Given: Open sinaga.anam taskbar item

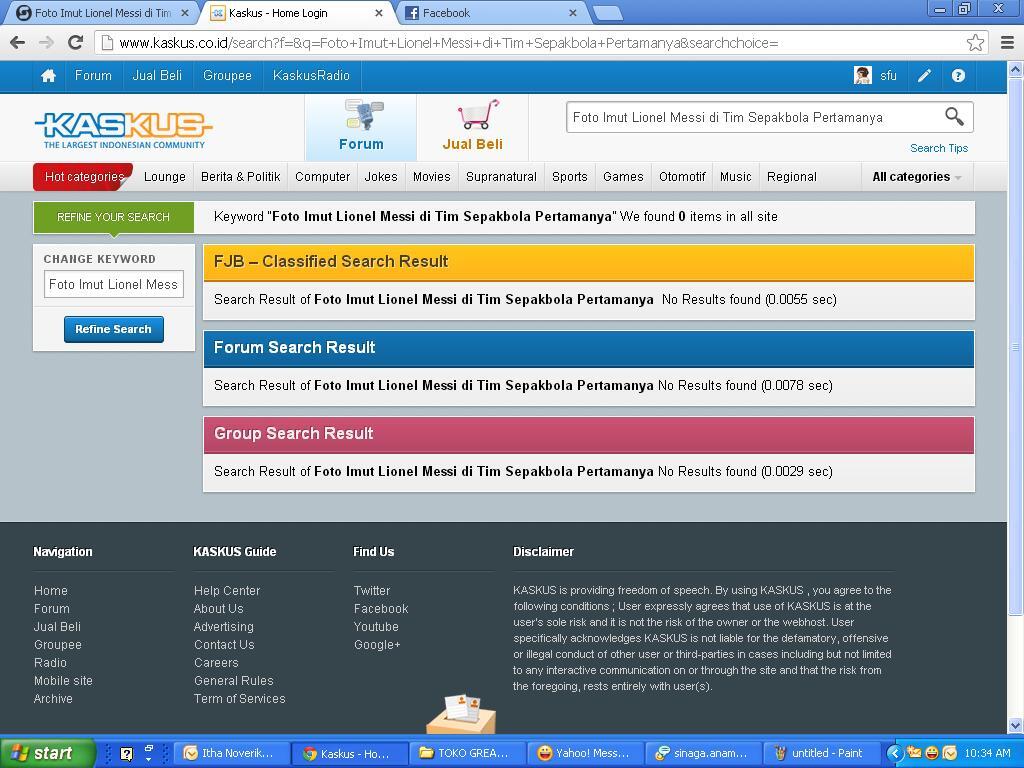Looking at the screenshot, I should click(x=703, y=753).
